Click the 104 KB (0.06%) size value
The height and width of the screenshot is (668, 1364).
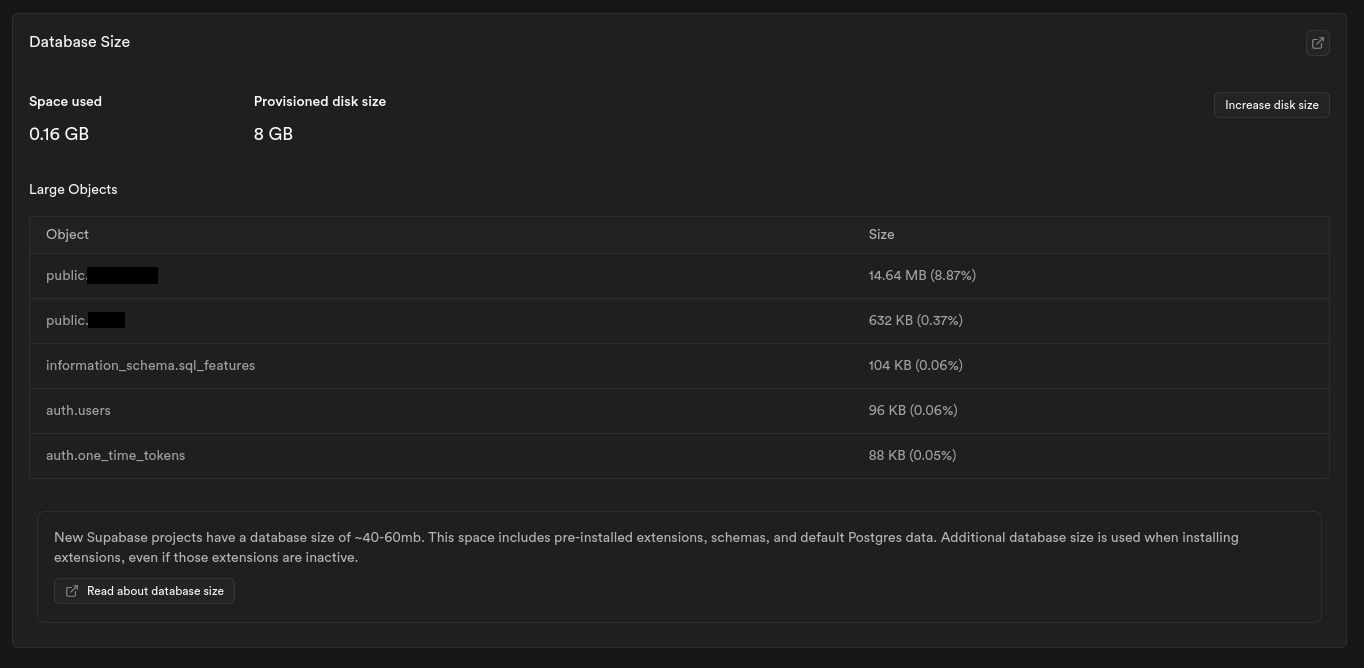click(x=915, y=365)
